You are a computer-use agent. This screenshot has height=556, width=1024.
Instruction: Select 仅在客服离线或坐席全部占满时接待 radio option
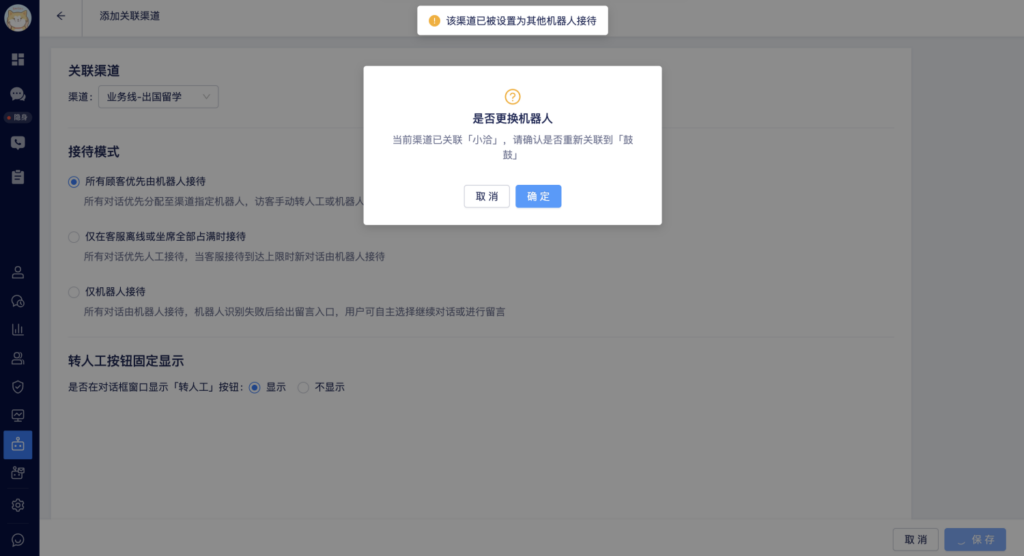(74, 237)
